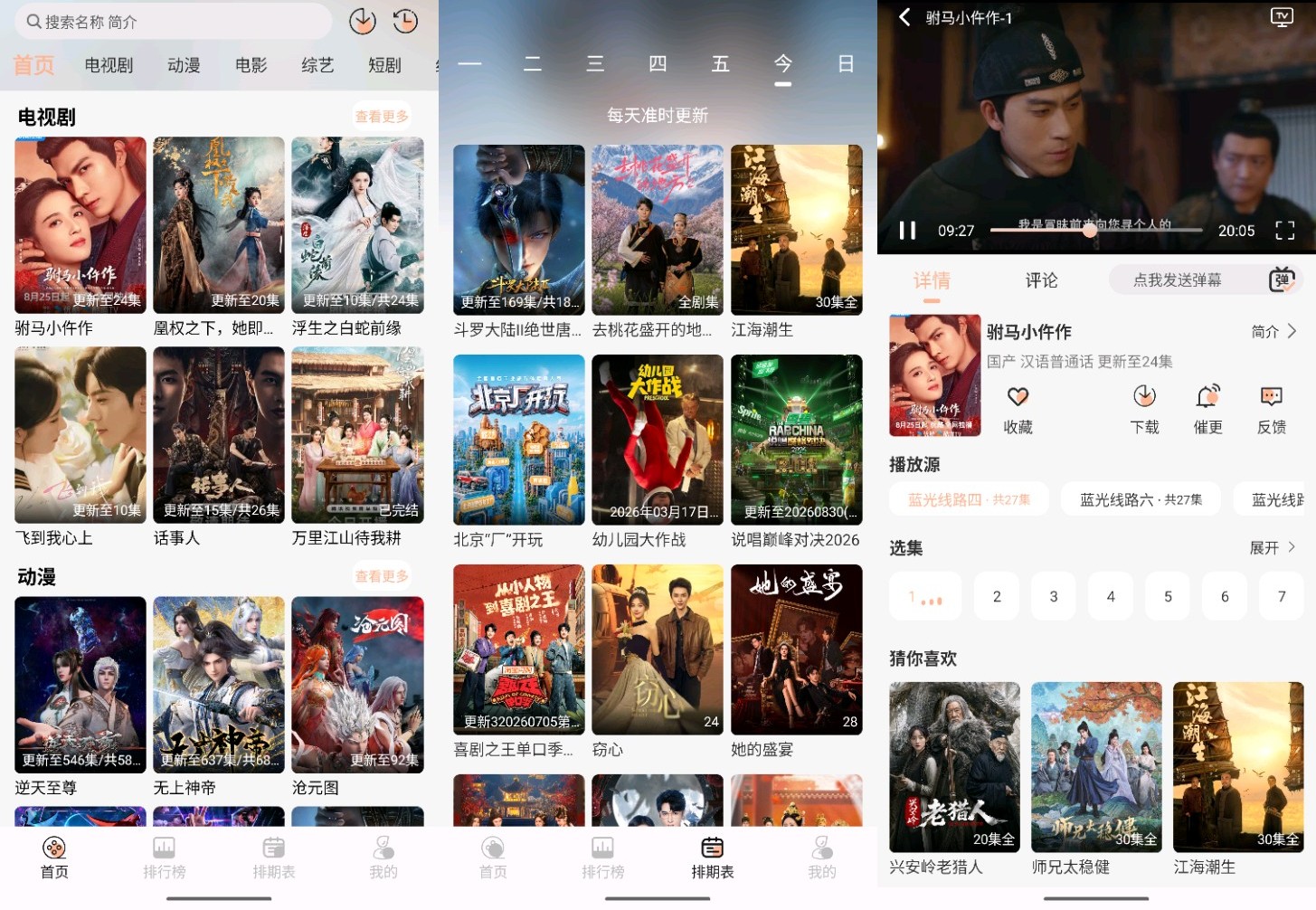Open 排期表 in home screen's bottom navigation

[x=274, y=858]
